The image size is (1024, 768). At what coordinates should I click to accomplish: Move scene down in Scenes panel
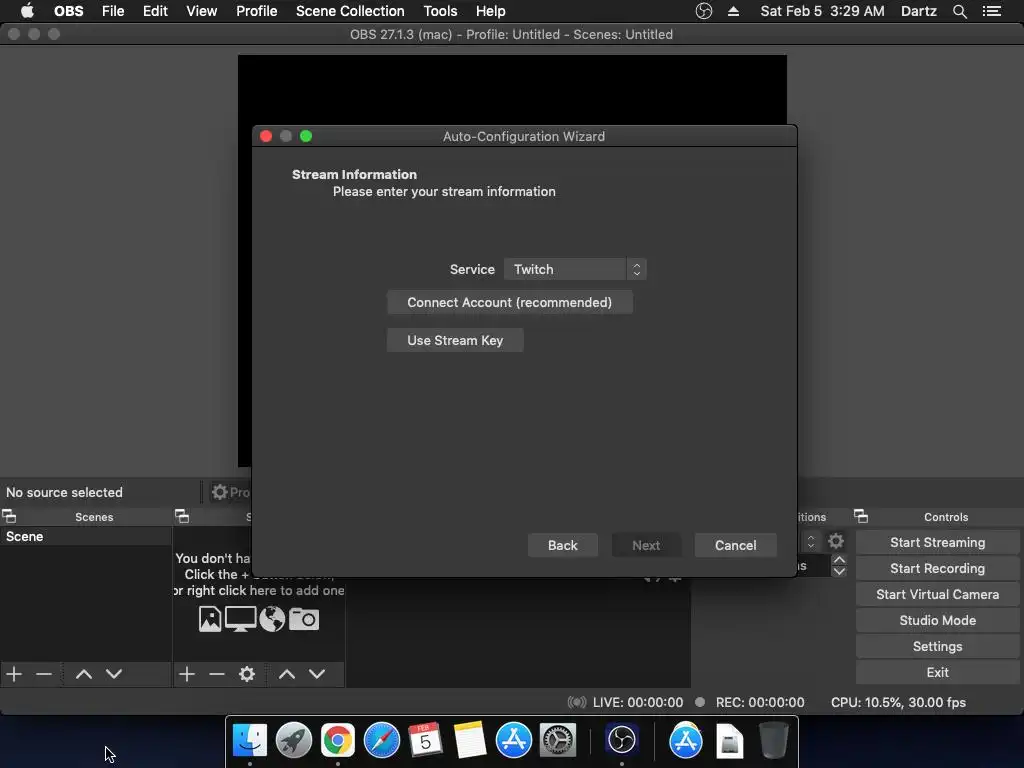click(x=114, y=674)
